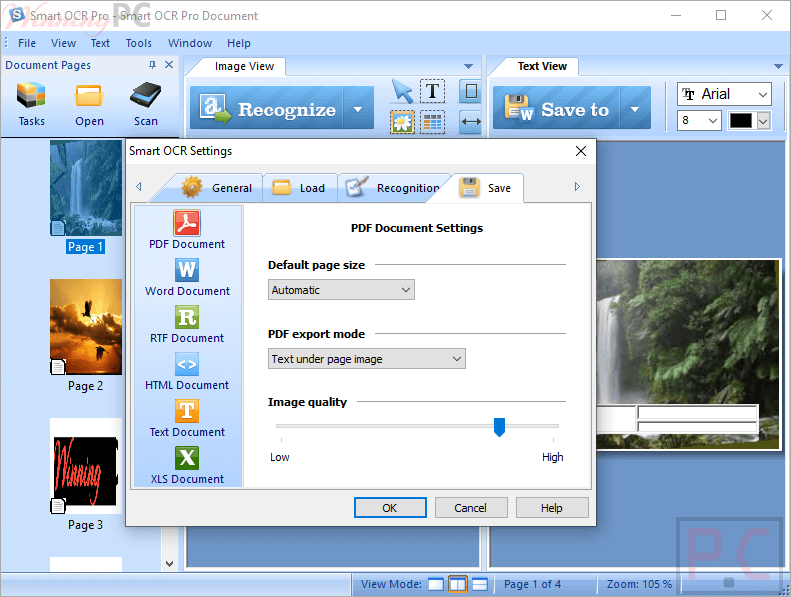Click the Recognize button

[267, 108]
